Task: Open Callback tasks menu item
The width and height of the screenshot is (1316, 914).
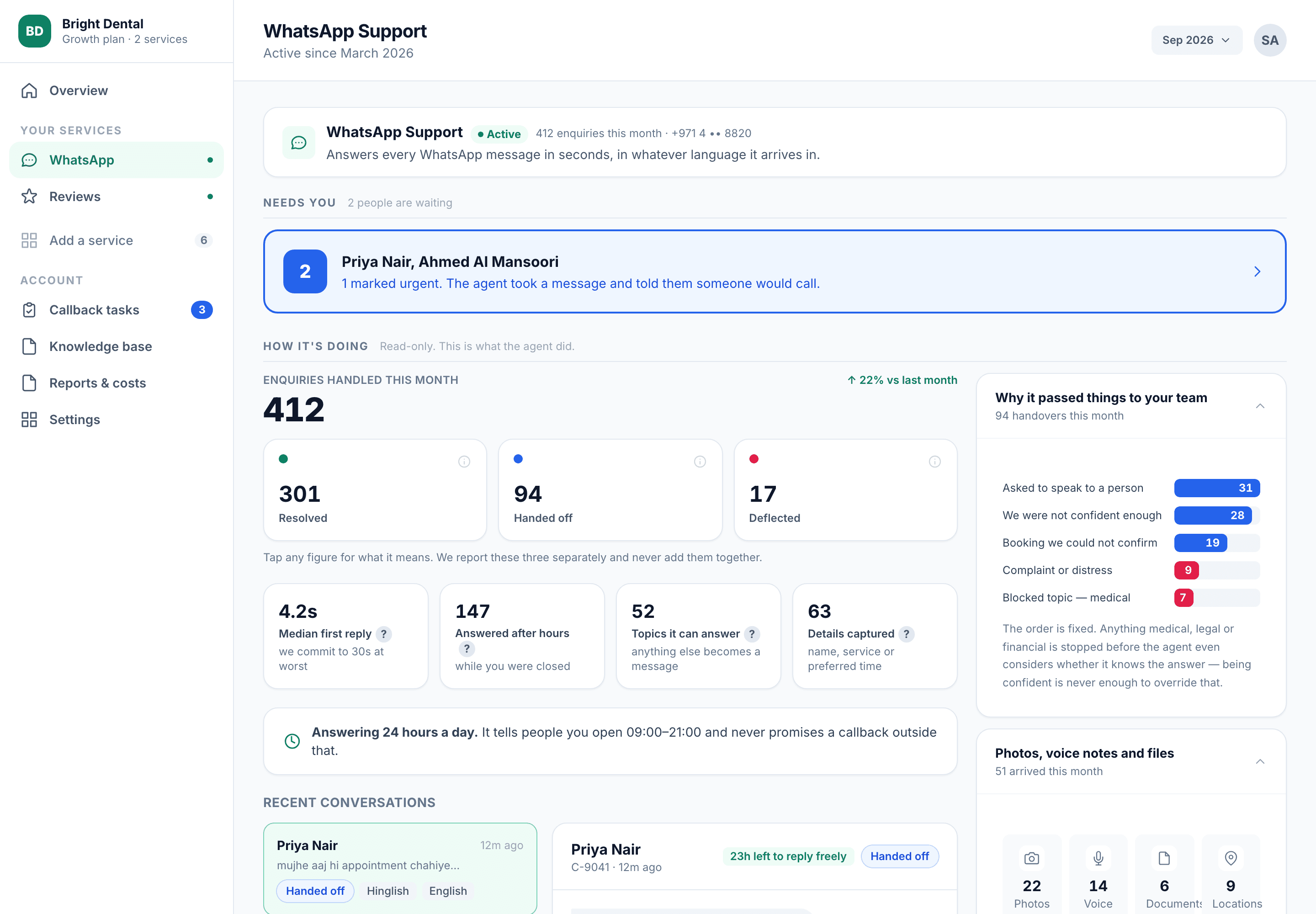Action: point(116,310)
